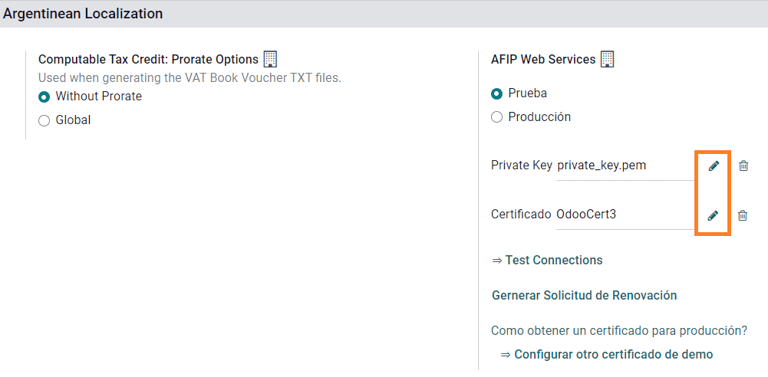The image size is (768, 377).
Task: Delete the Certificado using trash icon
Action: click(x=743, y=215)
